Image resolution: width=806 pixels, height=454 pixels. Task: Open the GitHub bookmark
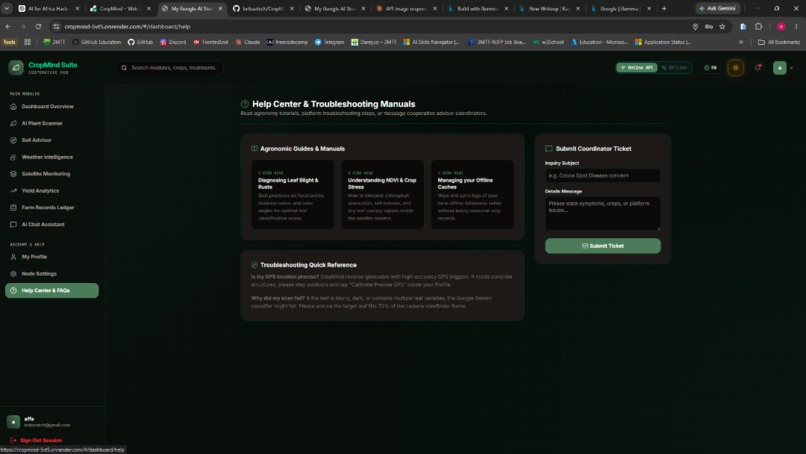point(140,42)
